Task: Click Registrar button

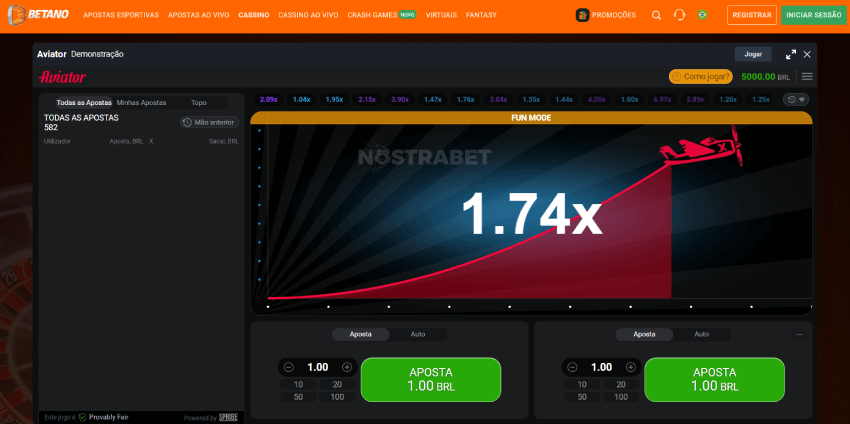Action: coord(752,15)
